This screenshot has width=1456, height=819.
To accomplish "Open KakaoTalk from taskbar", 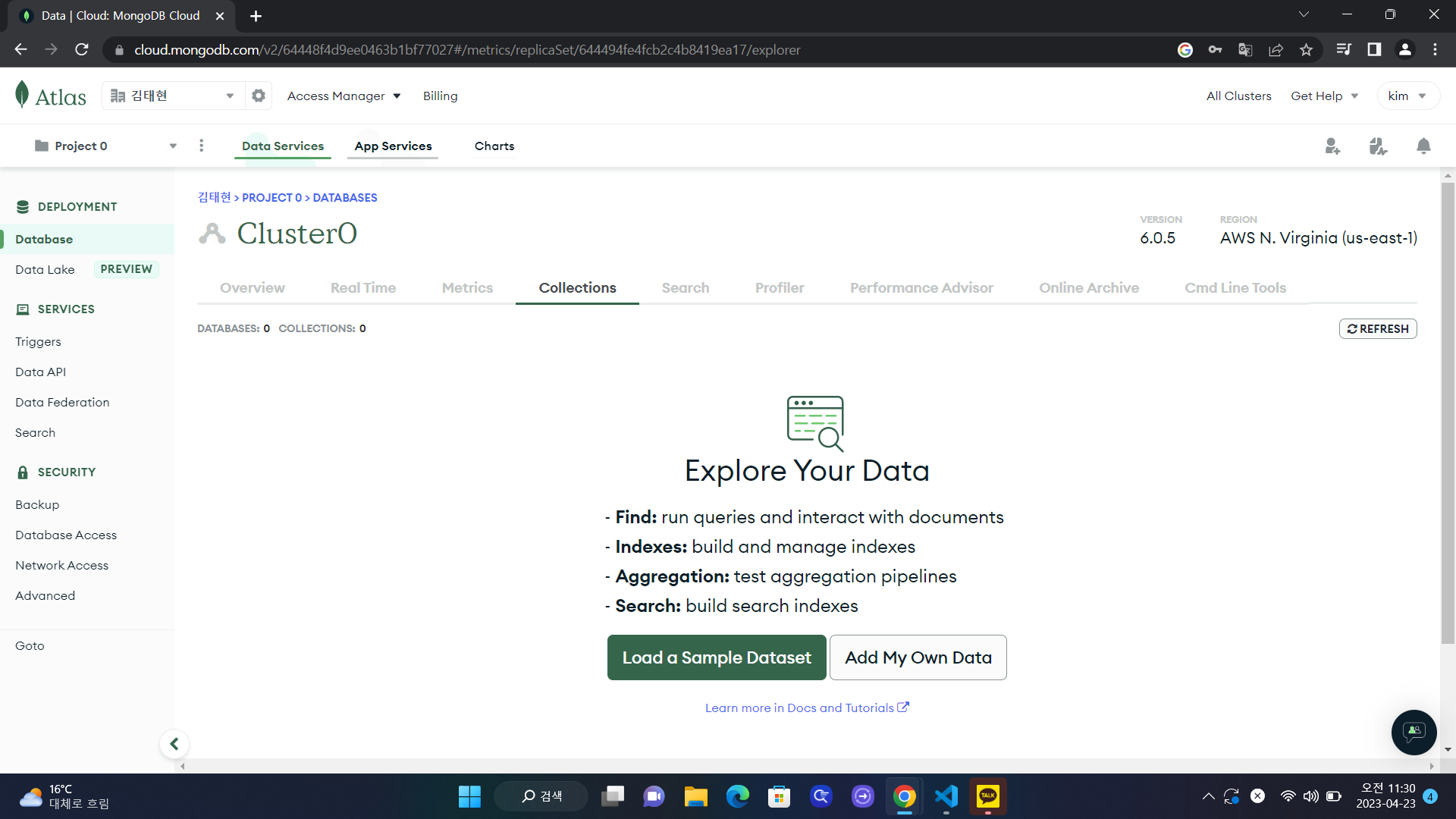I will (x=987, y=796).
